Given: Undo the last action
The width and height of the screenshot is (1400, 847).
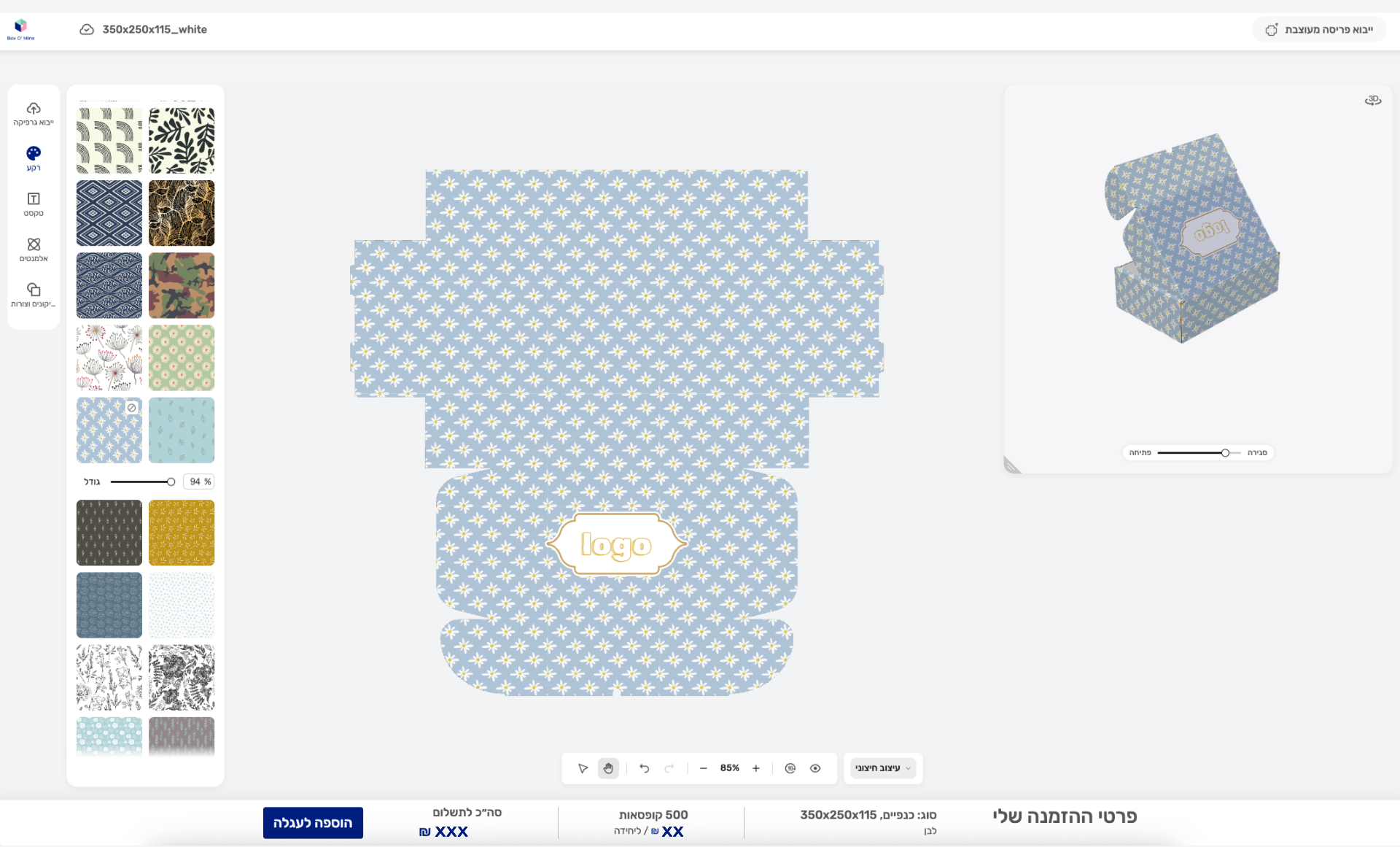Looking at the screenshot, I should coord(644,768).
